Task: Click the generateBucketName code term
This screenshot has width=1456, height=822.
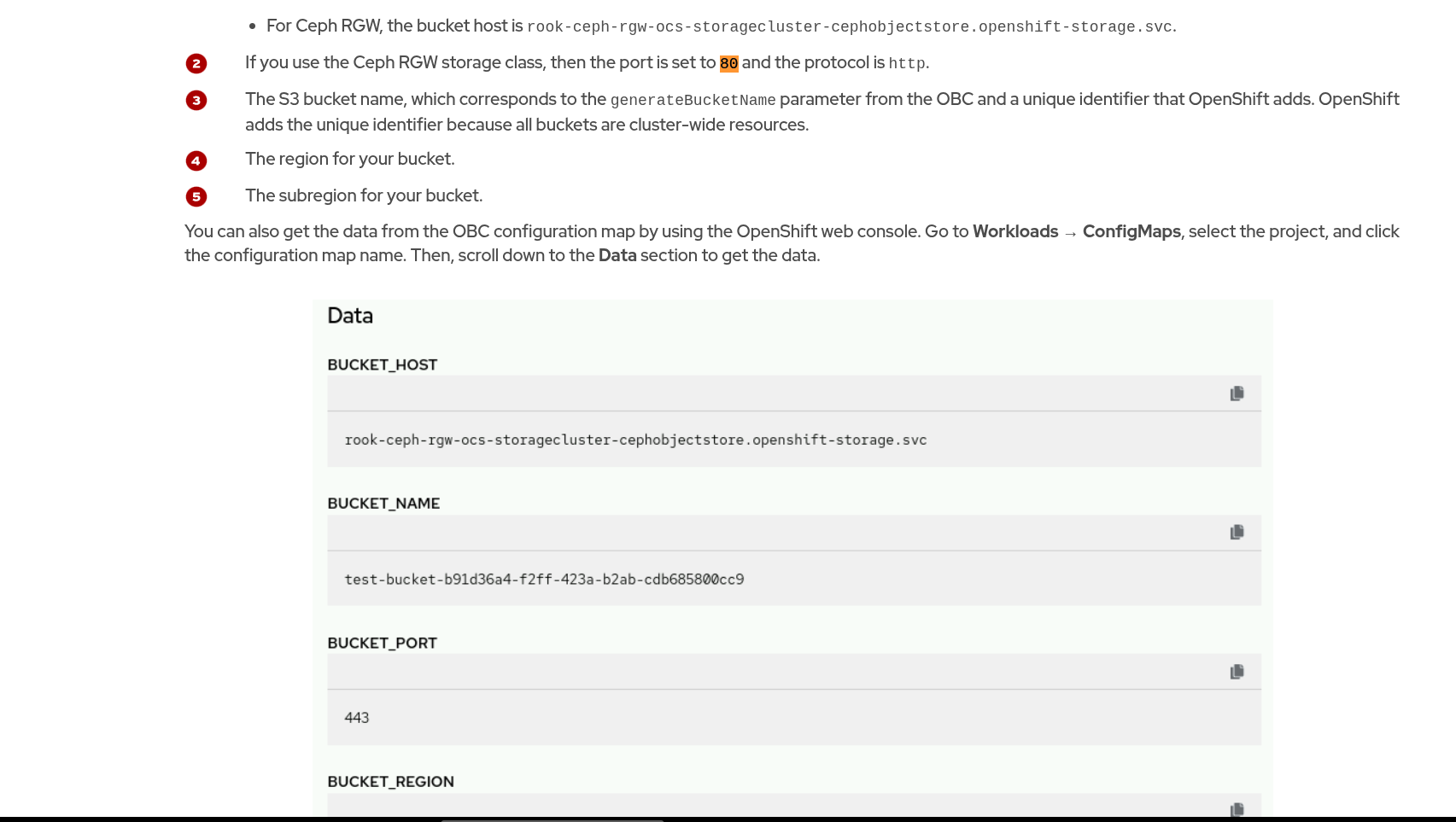Action: coord(693,101)
